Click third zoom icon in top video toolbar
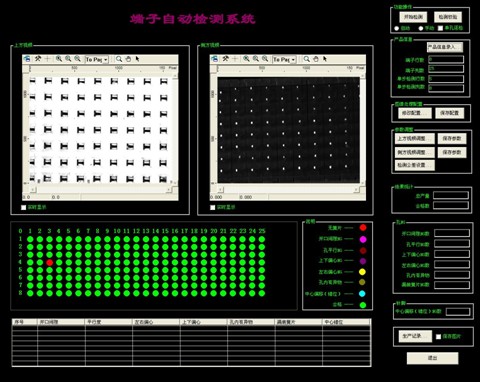The height and width of the screenshot is (382, 480). [77, 59]
